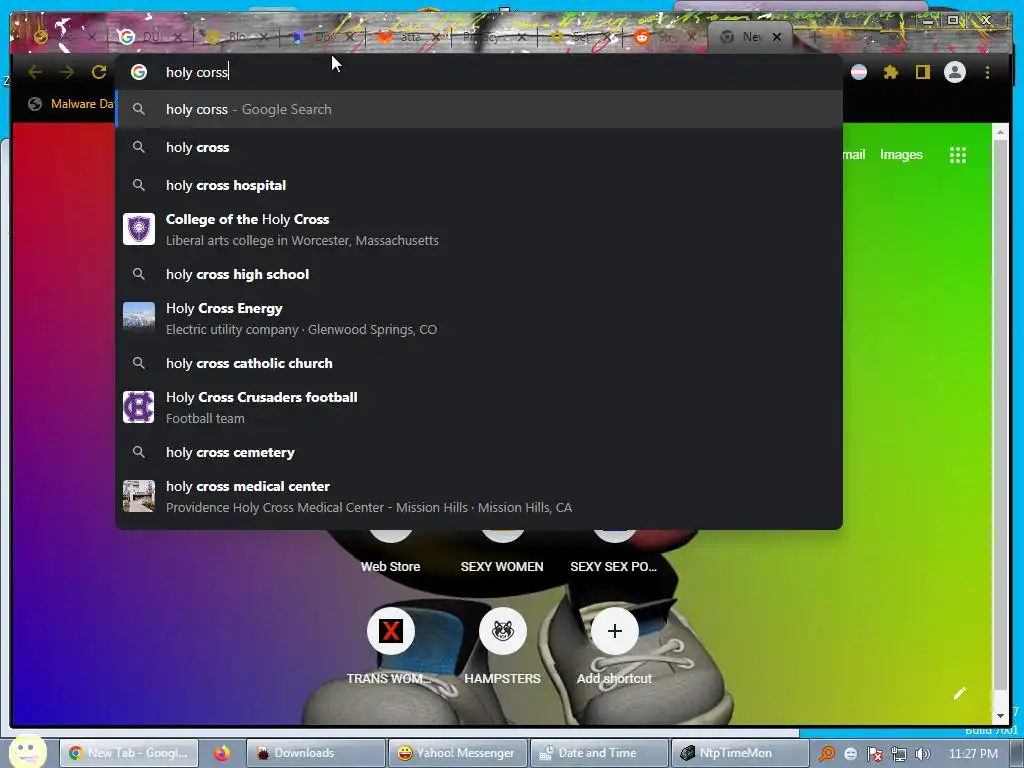Image resolution: width=1024 pixels, height=768 pixels.
Task: Choose the holy cross medical center suggestion
Action: (x=479, y=497)
